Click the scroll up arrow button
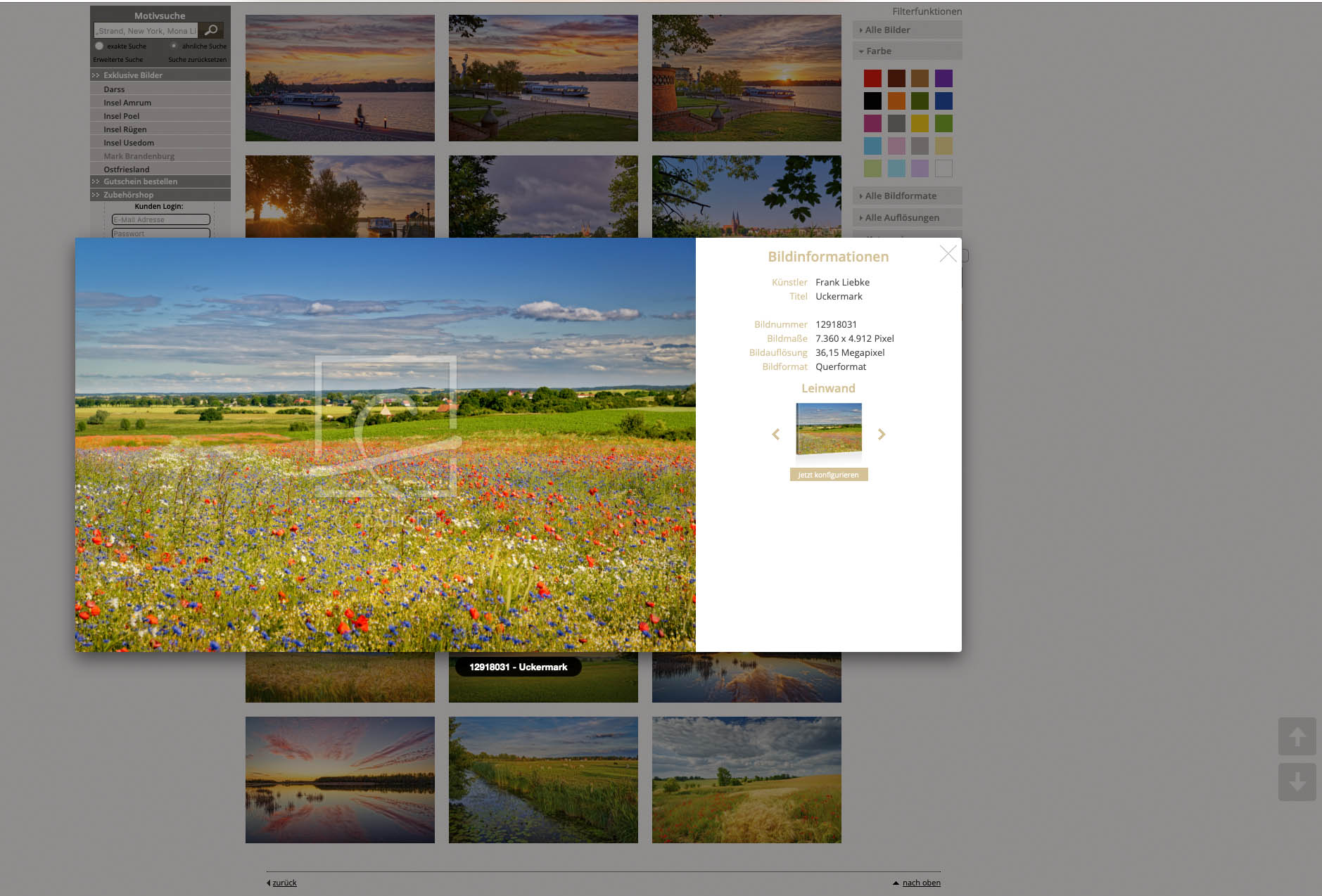This screenshot has width=1322, height=896. point(1297,736)
